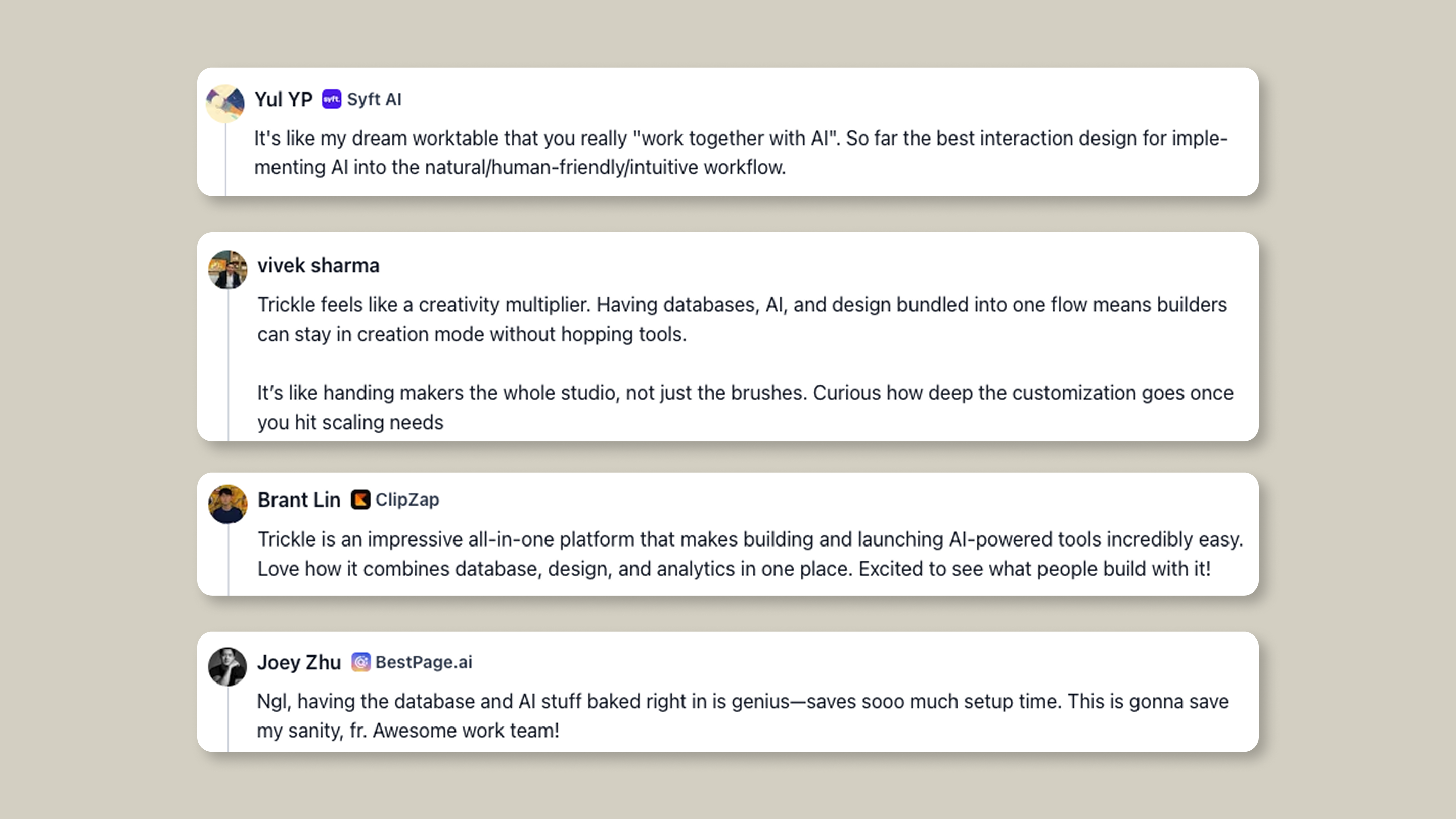
Task: Open Brant Lin's profile avatar
Action: pos(228,504)
